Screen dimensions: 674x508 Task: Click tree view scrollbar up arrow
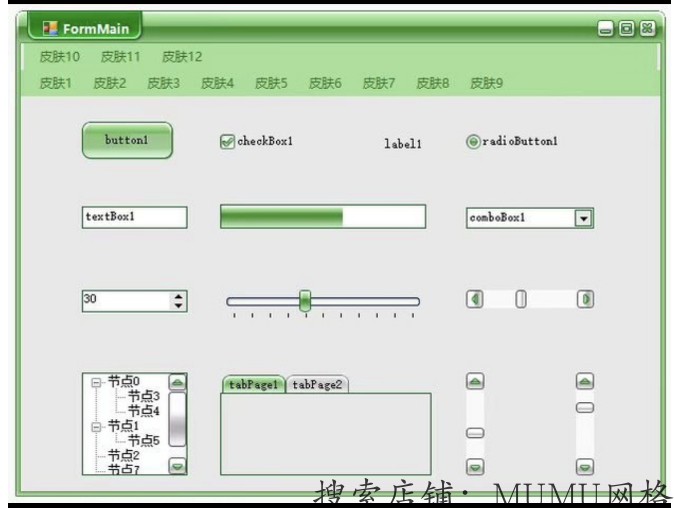pos(178,382)
